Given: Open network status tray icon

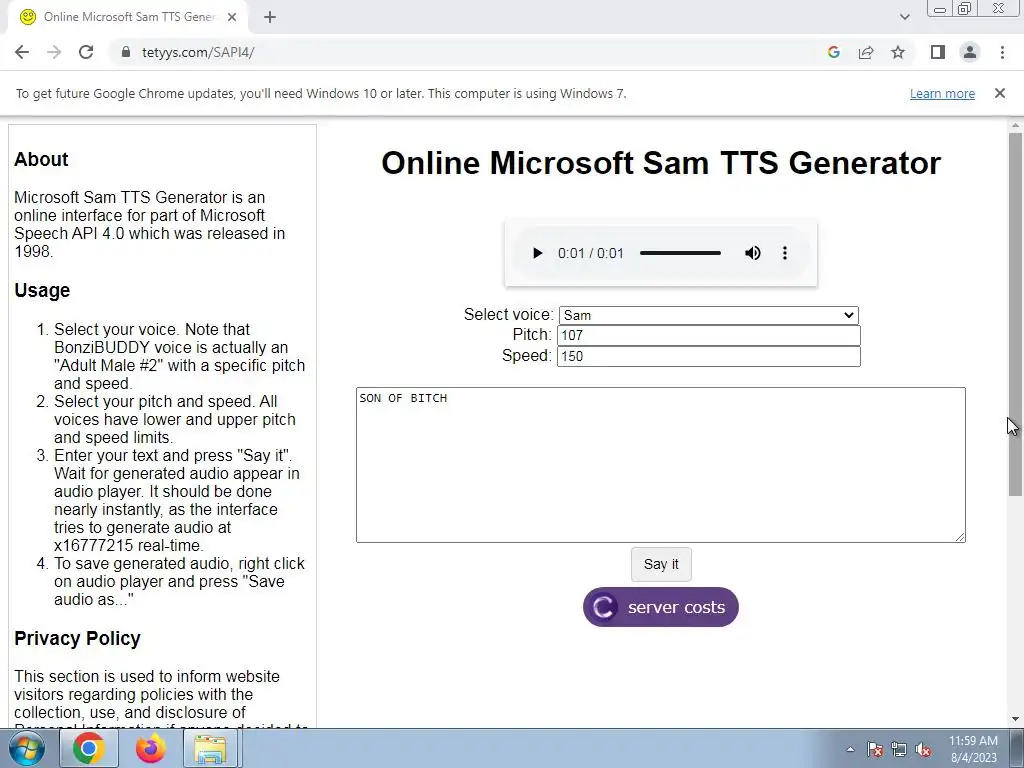Looking at the screenshot, I should pos(899,749).
